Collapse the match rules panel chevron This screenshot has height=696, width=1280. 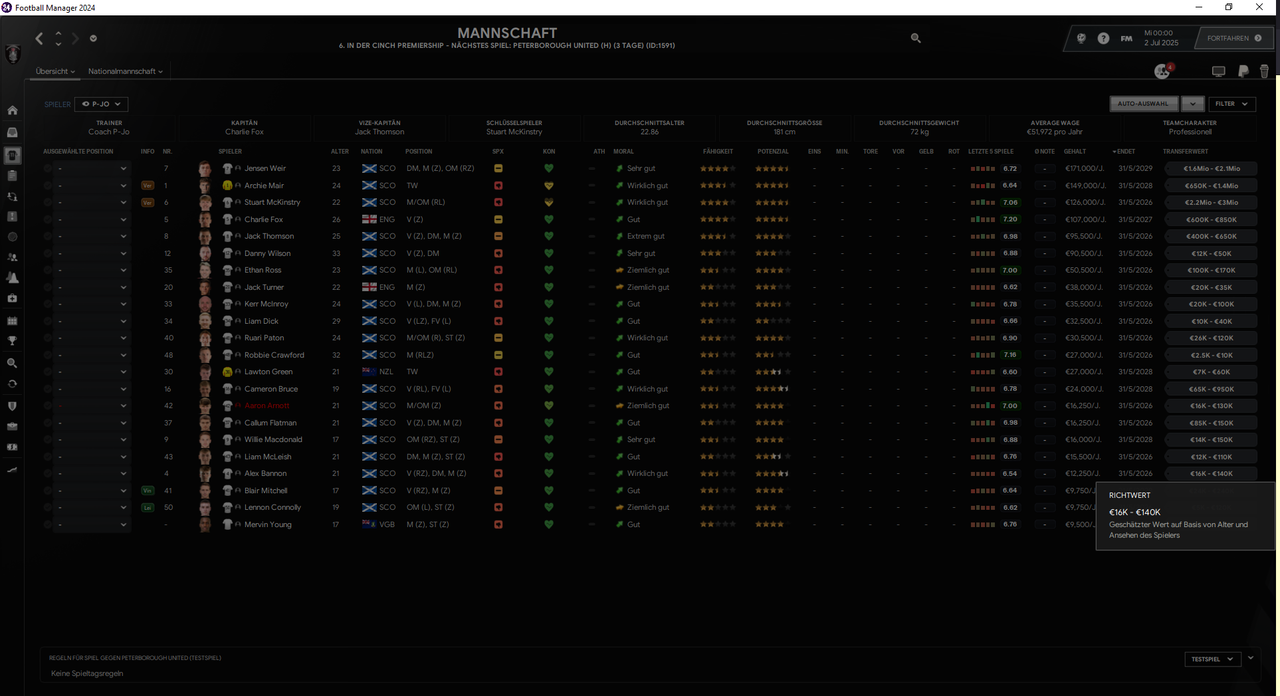(1251, 658)
